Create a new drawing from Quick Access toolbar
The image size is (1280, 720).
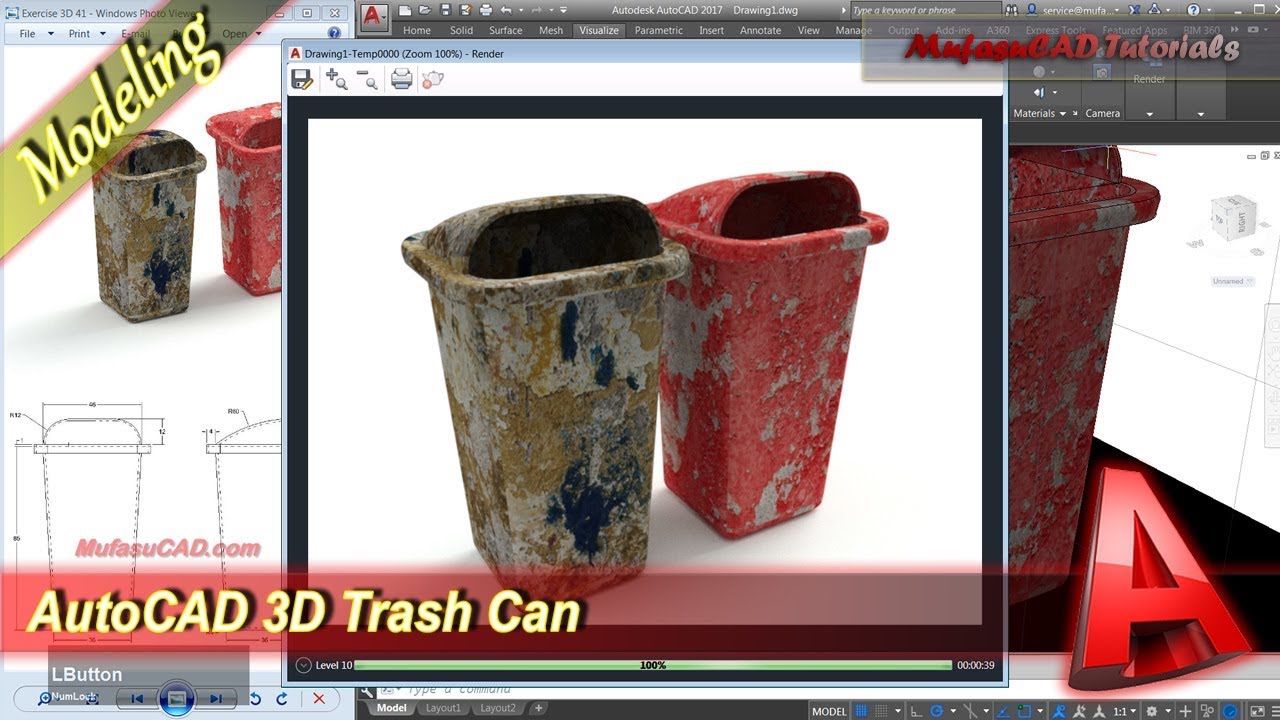click(405, 10)
